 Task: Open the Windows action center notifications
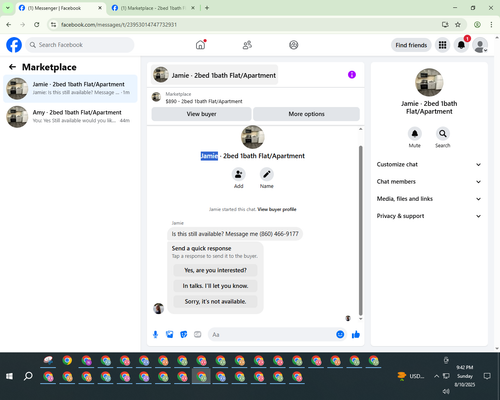487,376
